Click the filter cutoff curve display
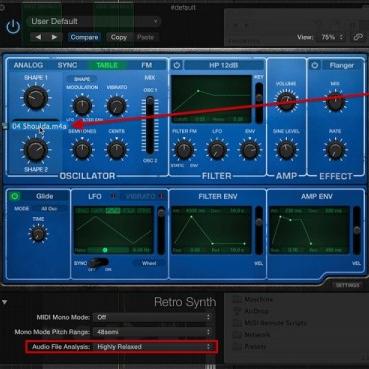This screenshot has width=369, height=369. pyautogui.click(x=211, y=99)
